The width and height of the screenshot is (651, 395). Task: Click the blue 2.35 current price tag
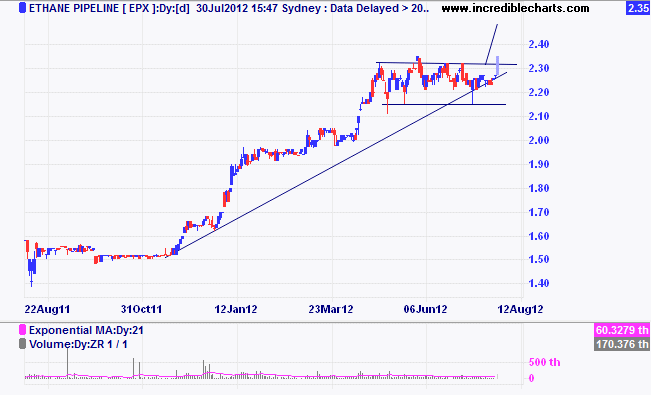(x=638, y=8)
